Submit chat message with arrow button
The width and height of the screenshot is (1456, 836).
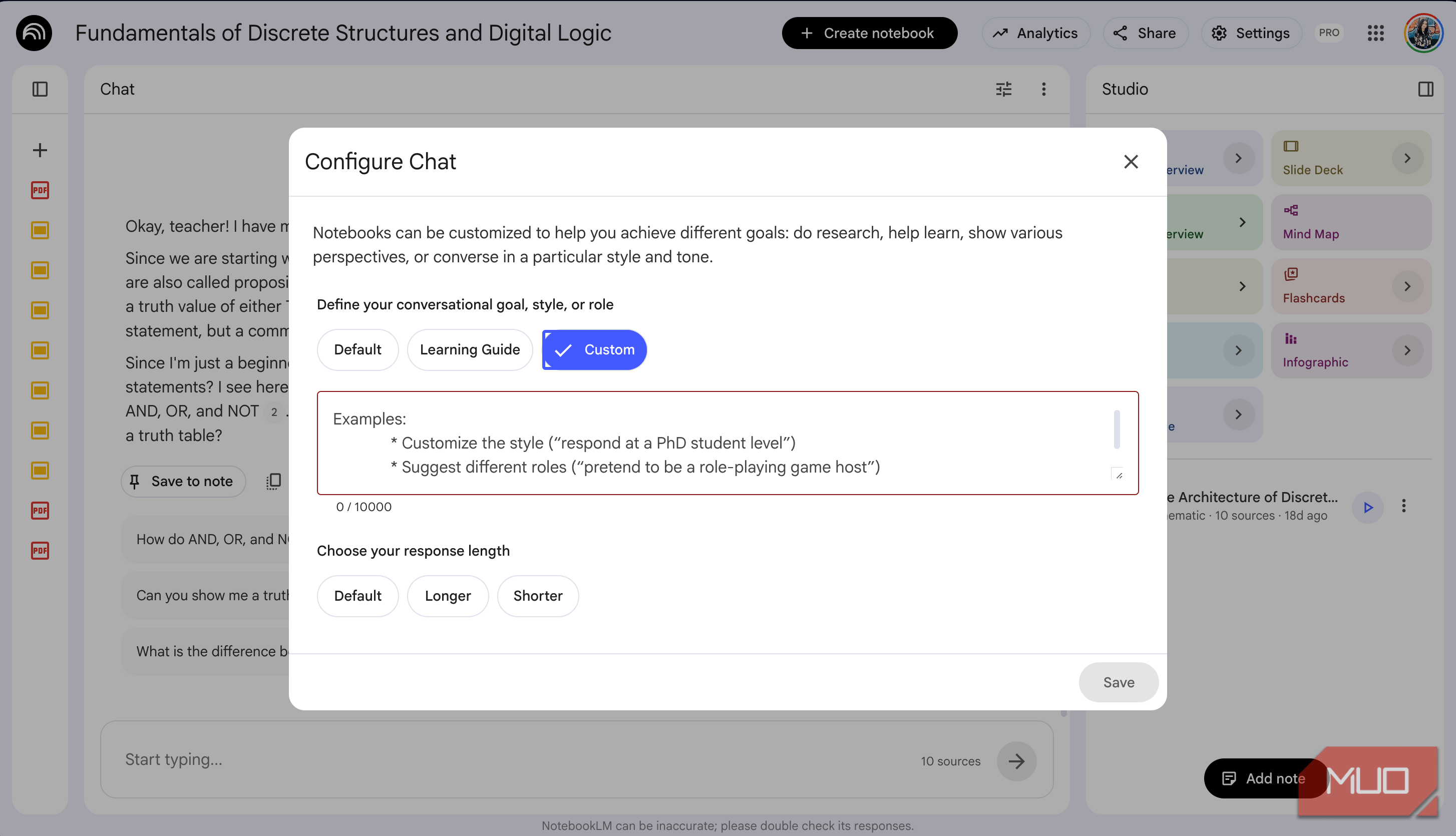[1016, 761]
